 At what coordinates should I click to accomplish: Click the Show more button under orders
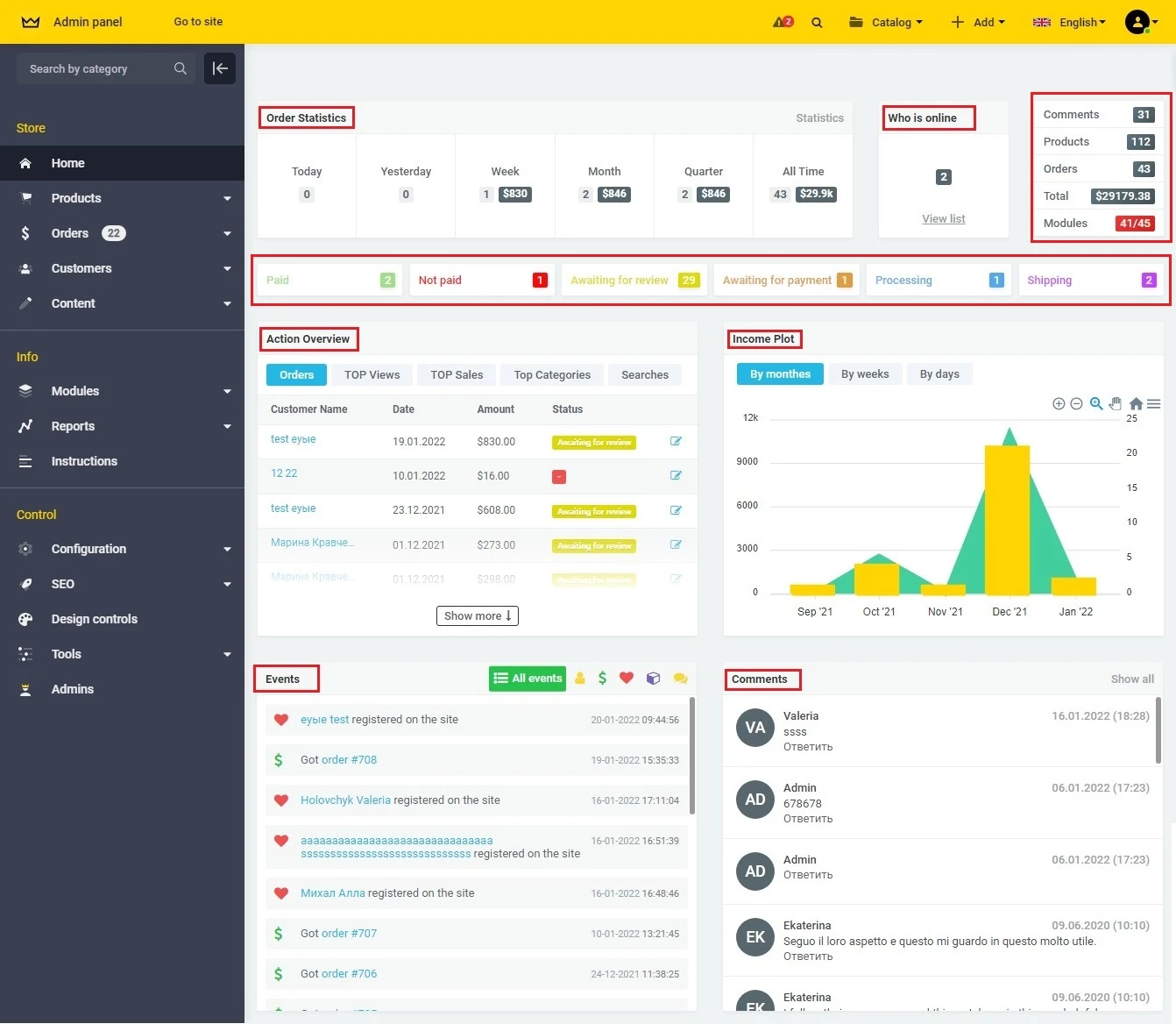pos(477,615)
